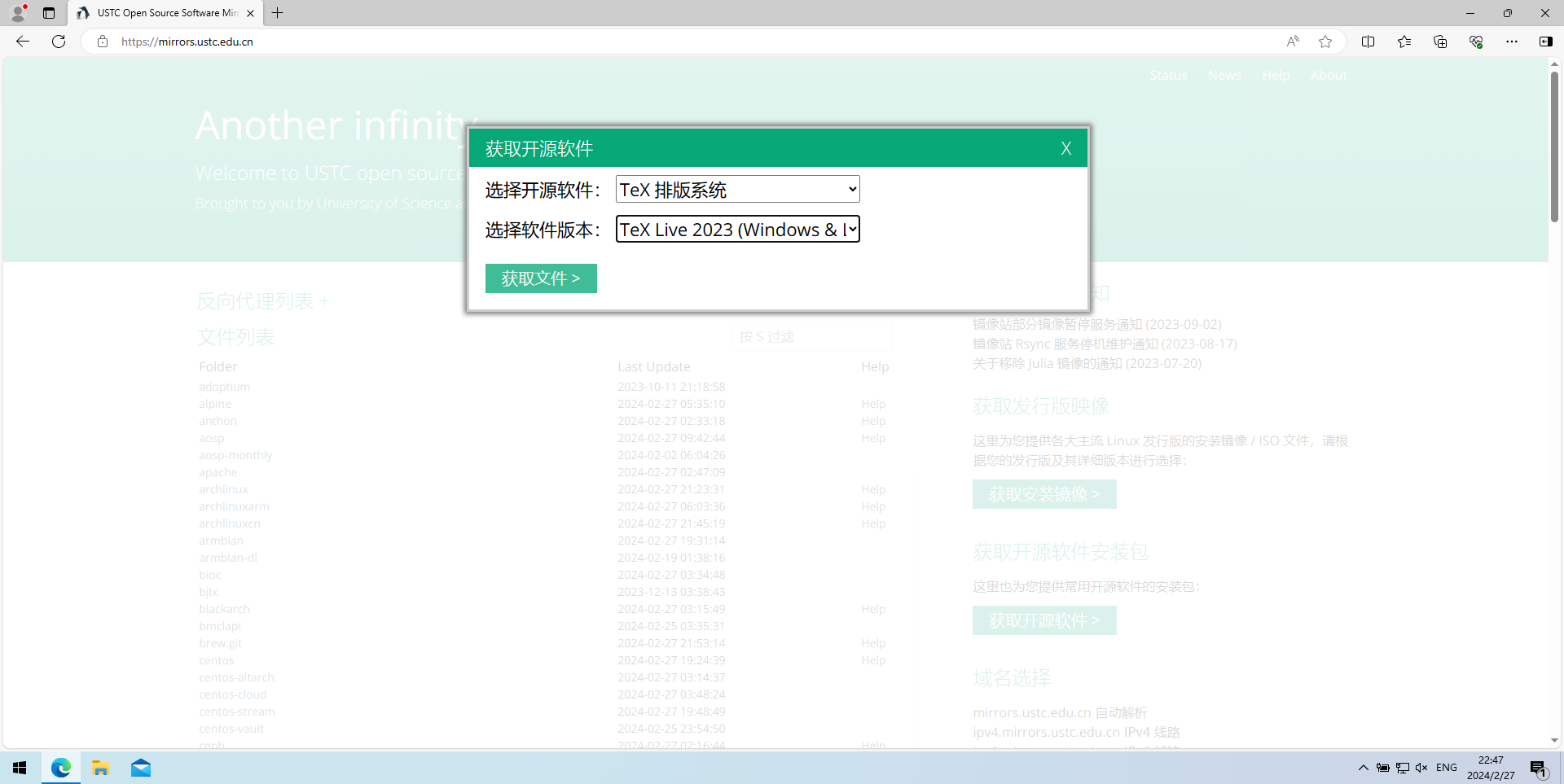Expand 反向代理列表 + section
Screen dimensions: 1564x784
(x=262, y=301)
